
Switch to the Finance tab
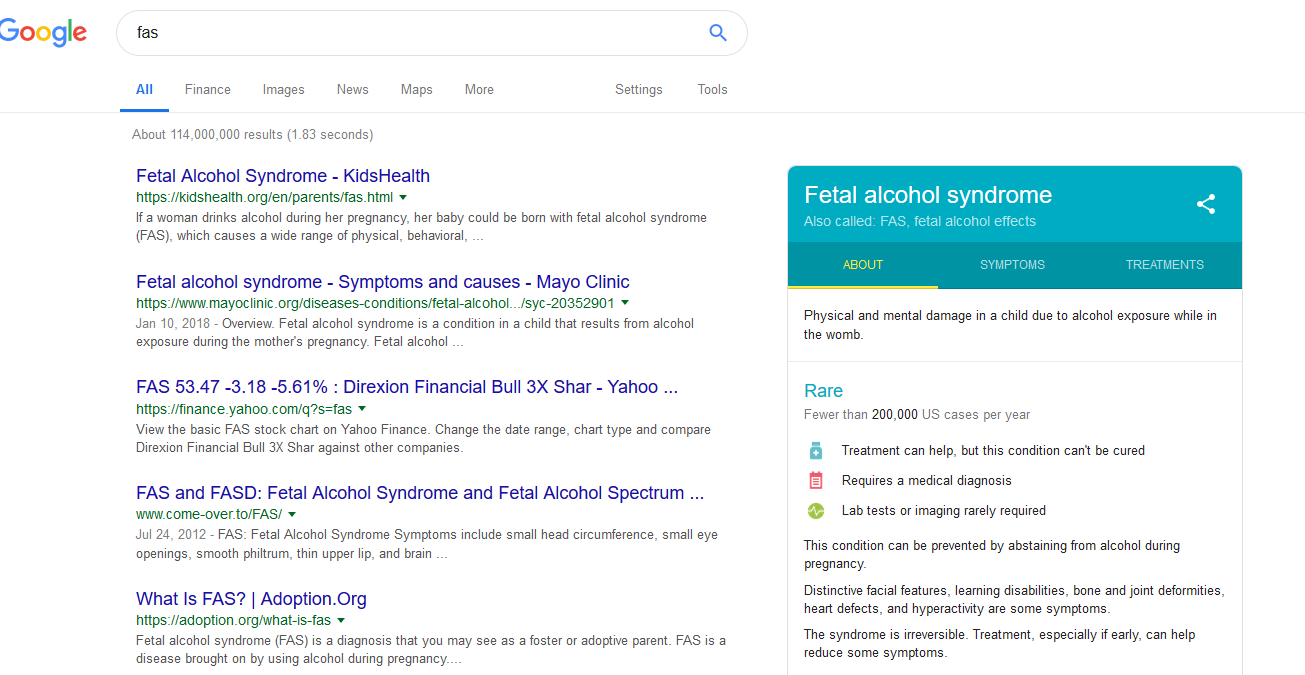(x=208, y=89)
